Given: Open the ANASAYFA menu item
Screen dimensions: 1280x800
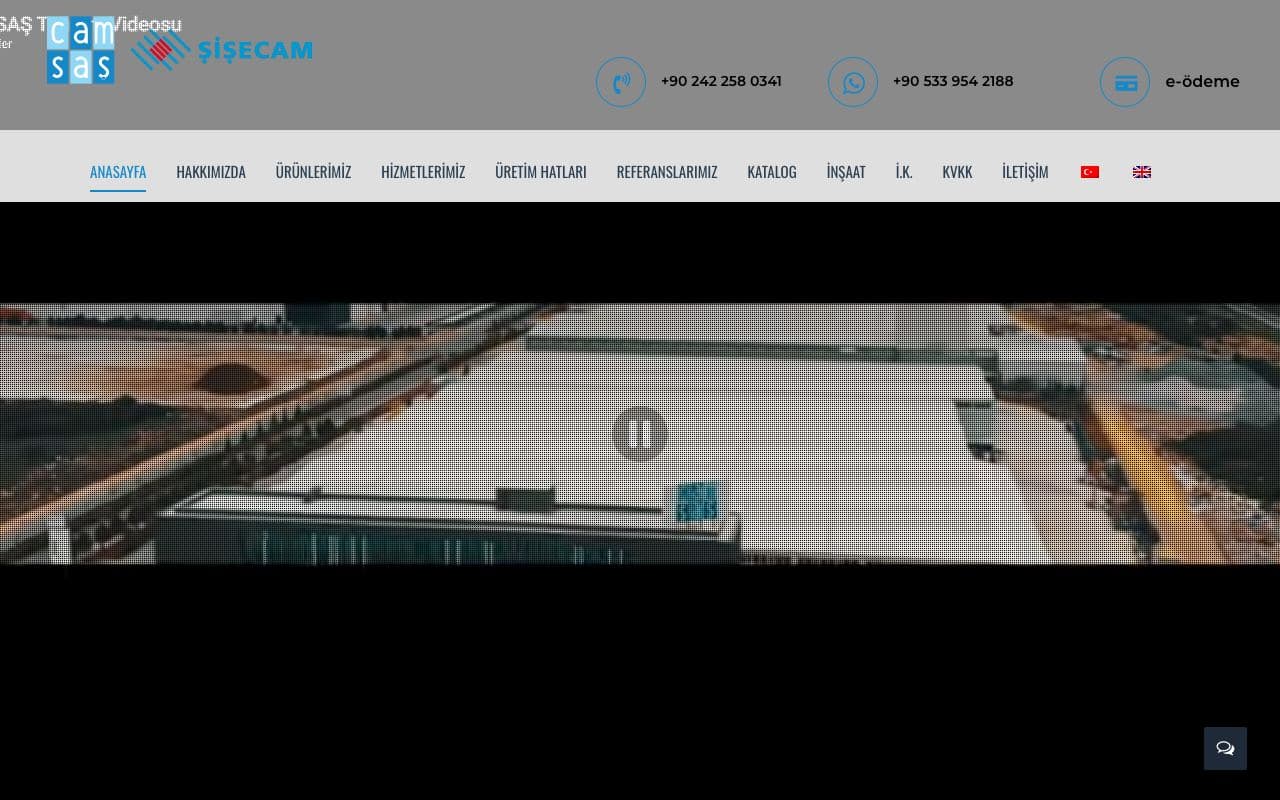Looking at the screenshot, I should click(x=118, y=172).
